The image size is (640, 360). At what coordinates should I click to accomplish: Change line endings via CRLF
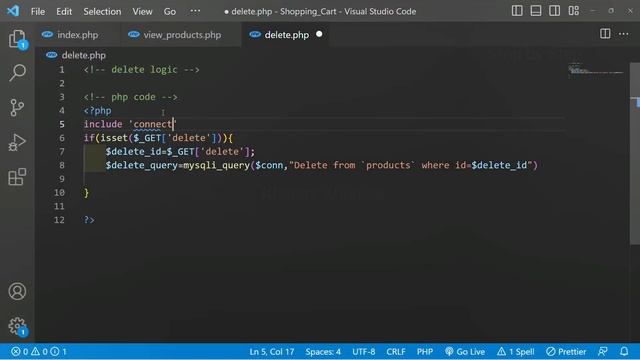point(396,351)
